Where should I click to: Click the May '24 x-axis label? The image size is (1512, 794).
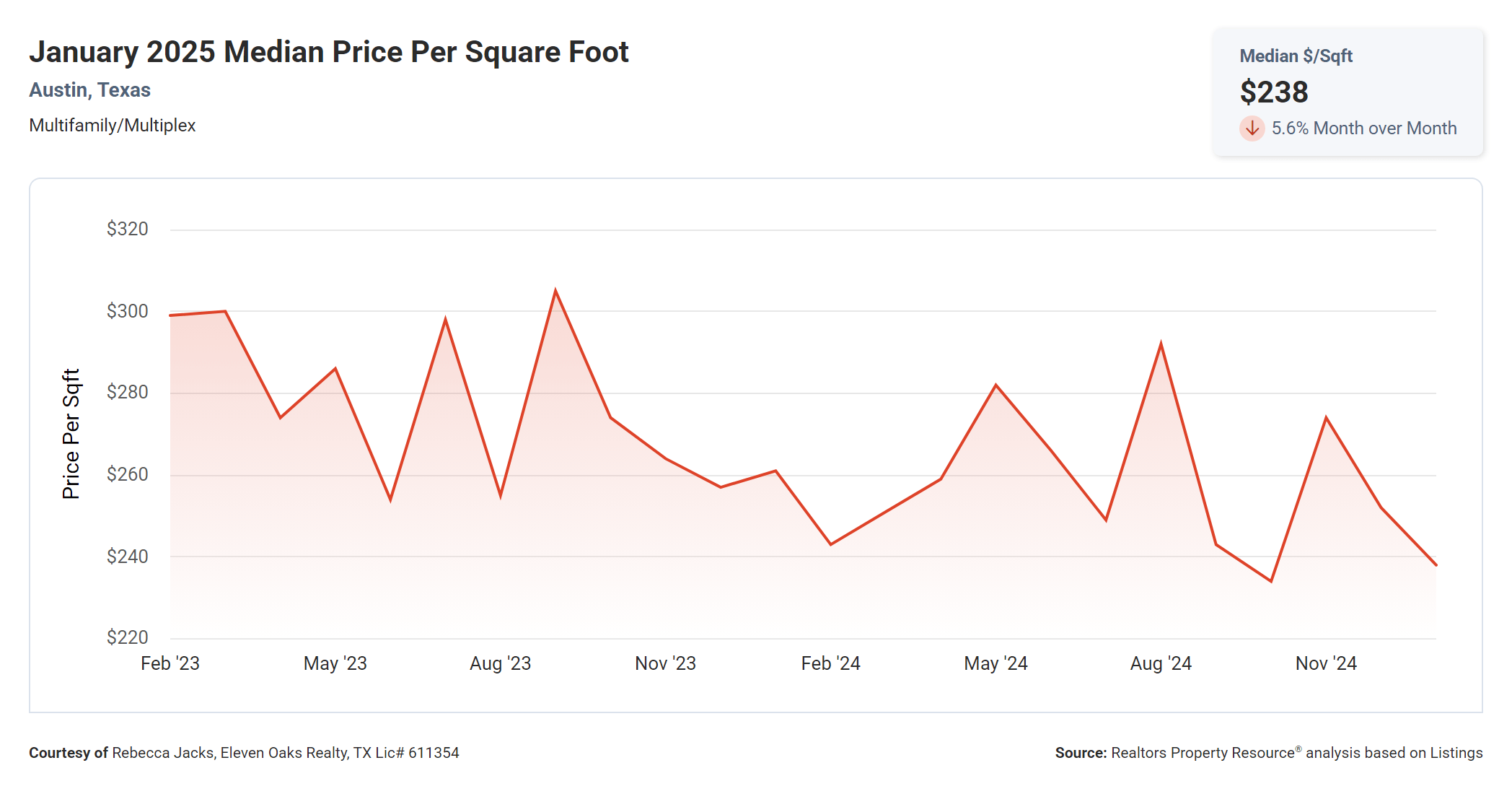(995, 663)
